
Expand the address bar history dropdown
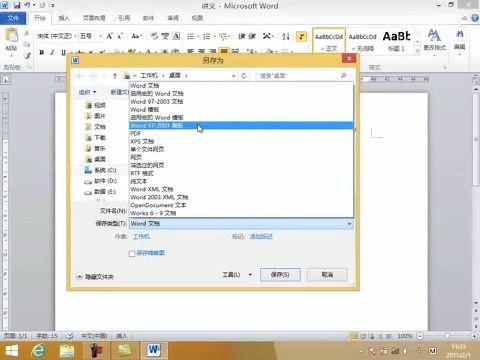[234, 76]
